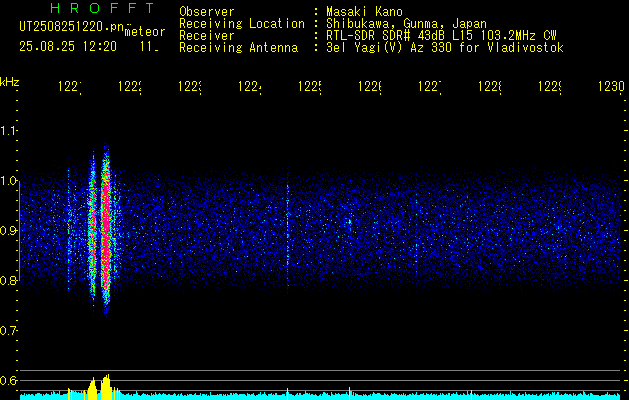Click the 0.7 kHz axis tick label

9,331
